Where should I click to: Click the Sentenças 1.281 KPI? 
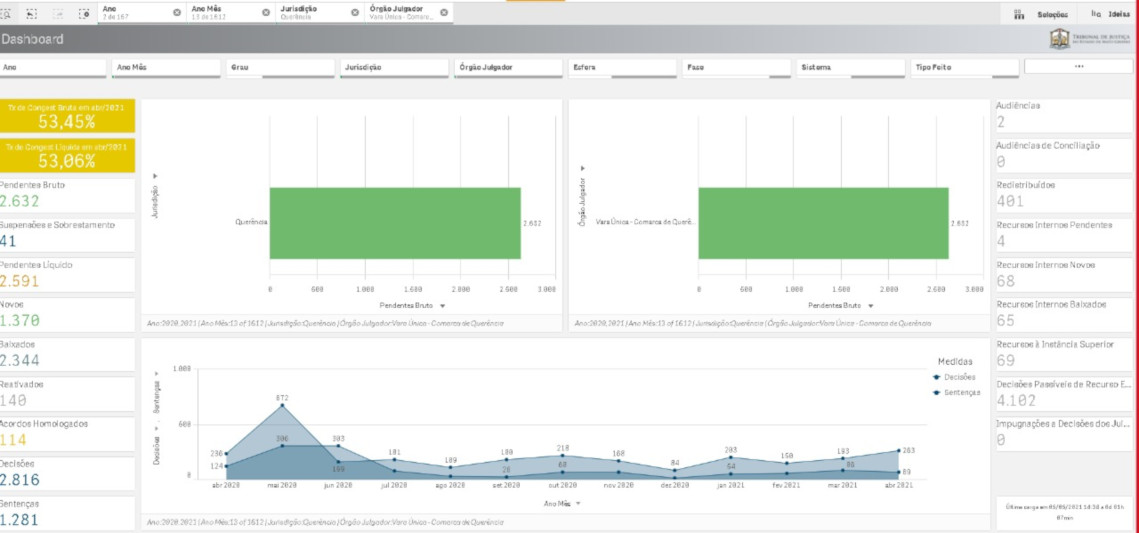pyautogui.click(x=68, y=513)
